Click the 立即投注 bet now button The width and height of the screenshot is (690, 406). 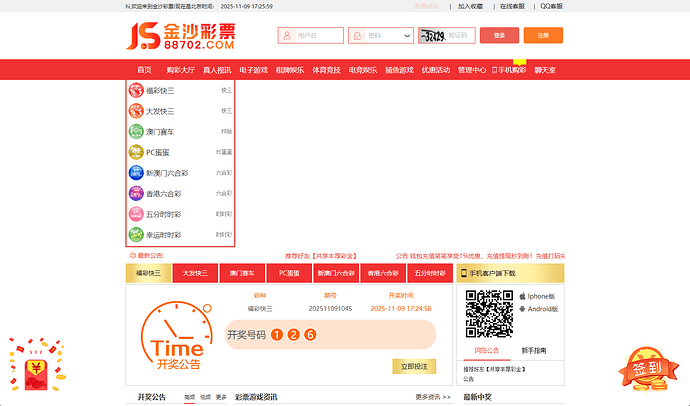pos(413,367)
